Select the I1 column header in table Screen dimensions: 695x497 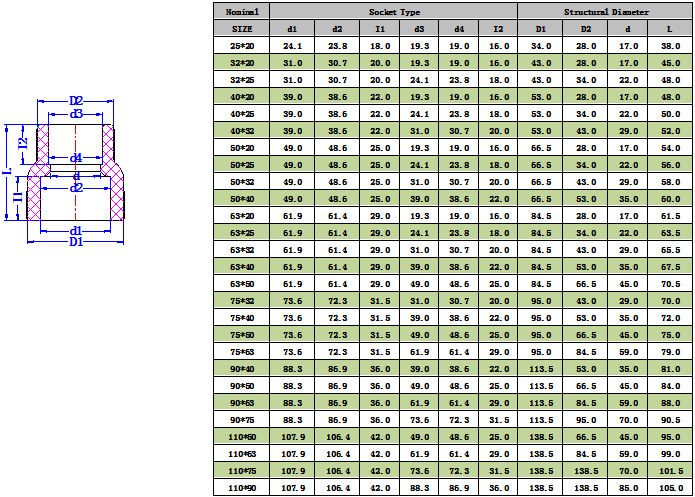[380, 29]
